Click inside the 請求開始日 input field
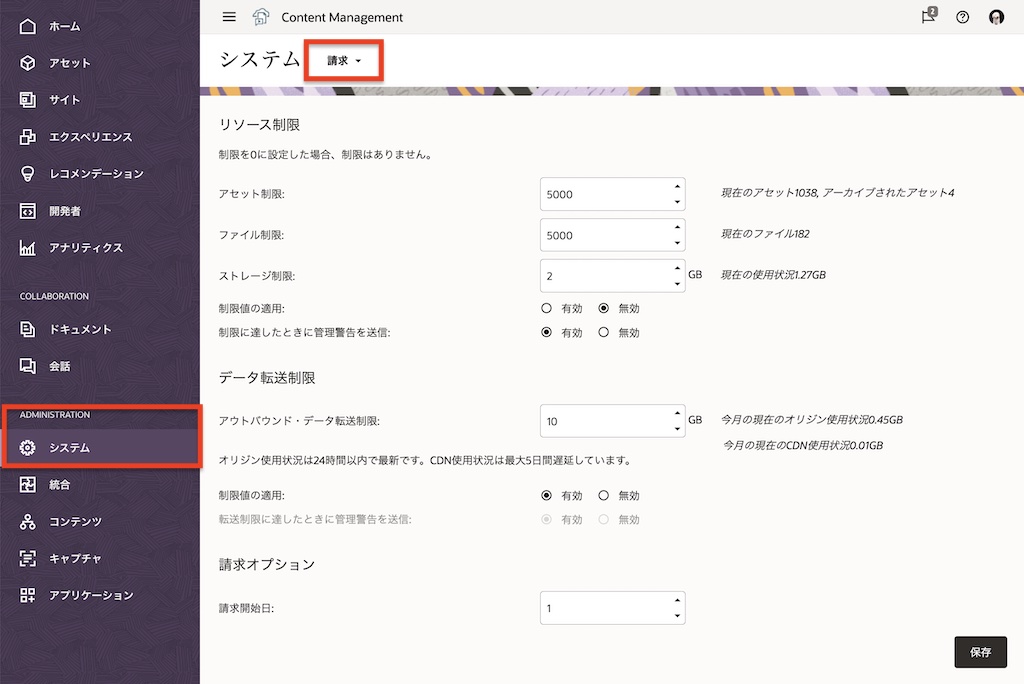The height and width of the screenshot is (684, 1024). coord(600,607)
